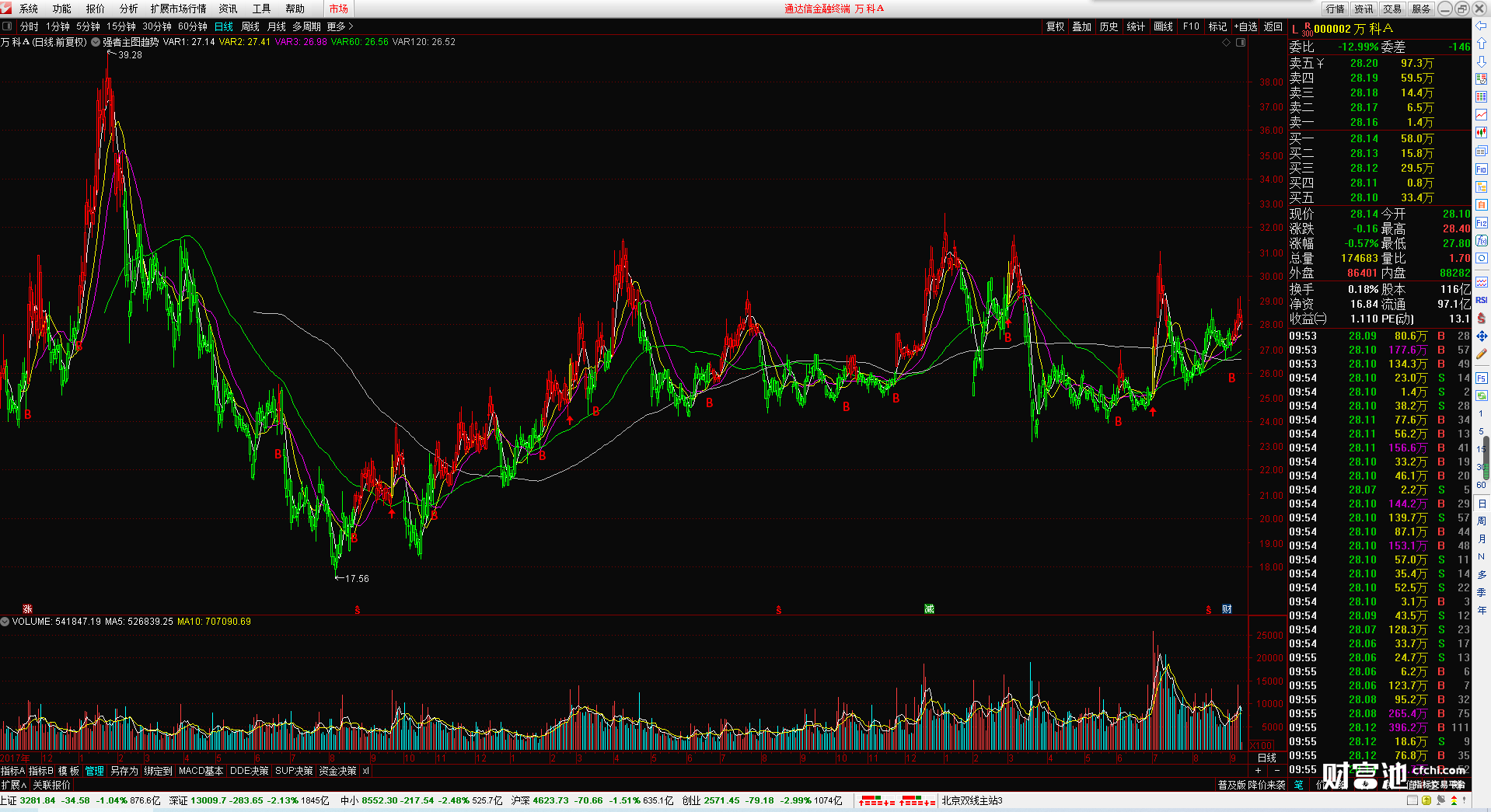This screenshot has height=812, width=1491.
Task: Open the f(x) formula manager icon
Action: click(x=1482, y=241)
